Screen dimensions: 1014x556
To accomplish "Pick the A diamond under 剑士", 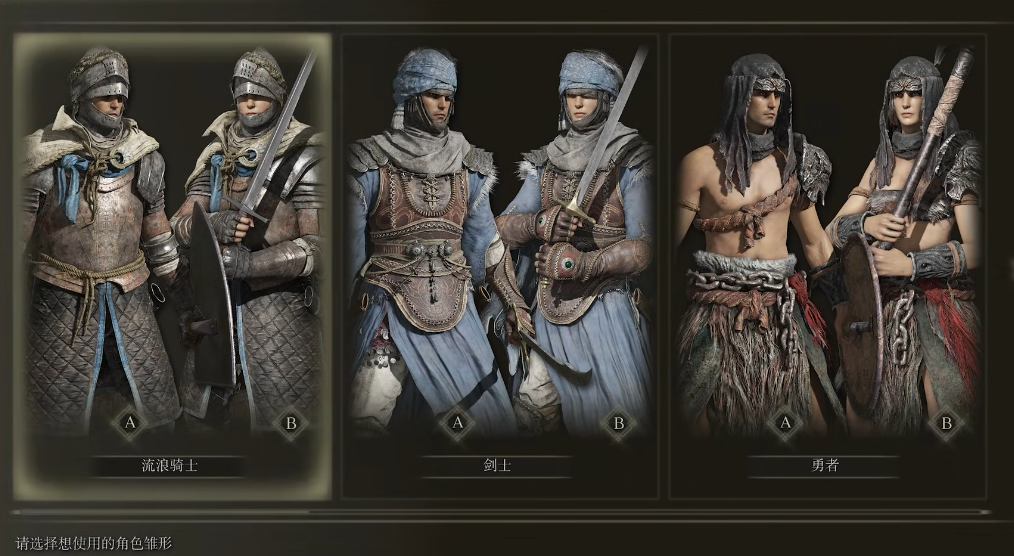I will (457, 423).
